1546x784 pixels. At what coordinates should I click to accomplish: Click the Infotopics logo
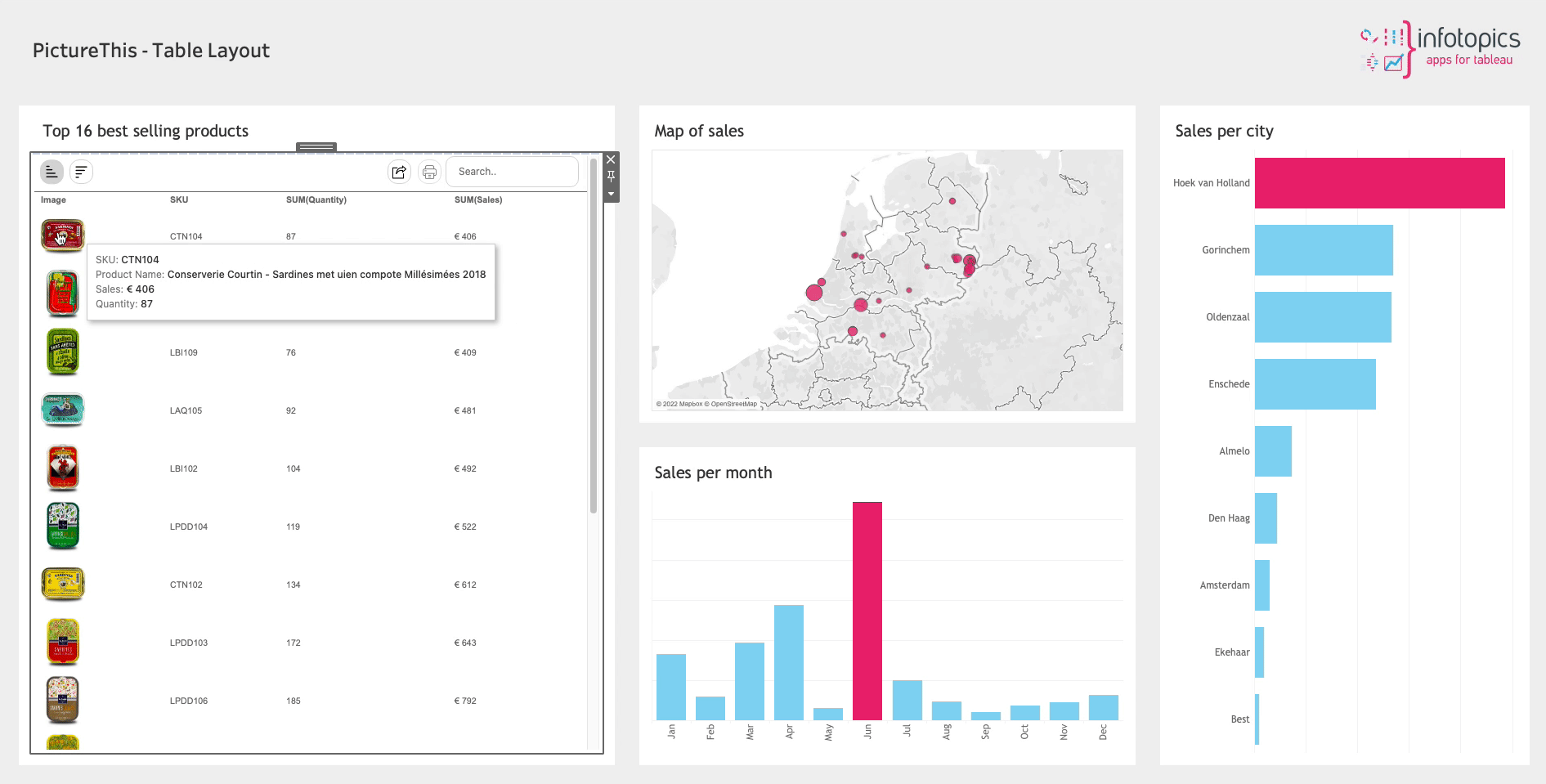[1440, 49]
